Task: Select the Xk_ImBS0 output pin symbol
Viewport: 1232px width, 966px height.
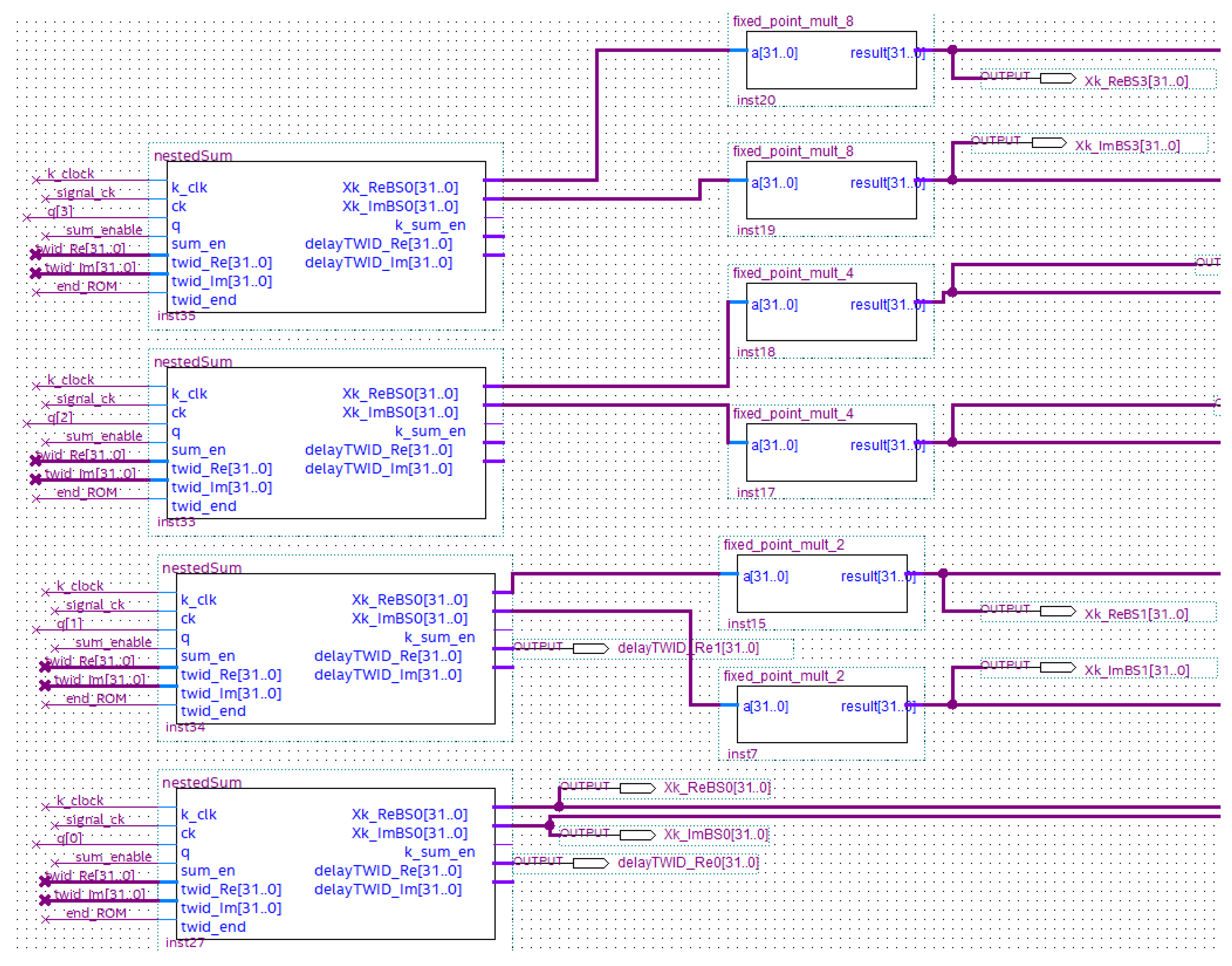Action: tap(636, 835)
